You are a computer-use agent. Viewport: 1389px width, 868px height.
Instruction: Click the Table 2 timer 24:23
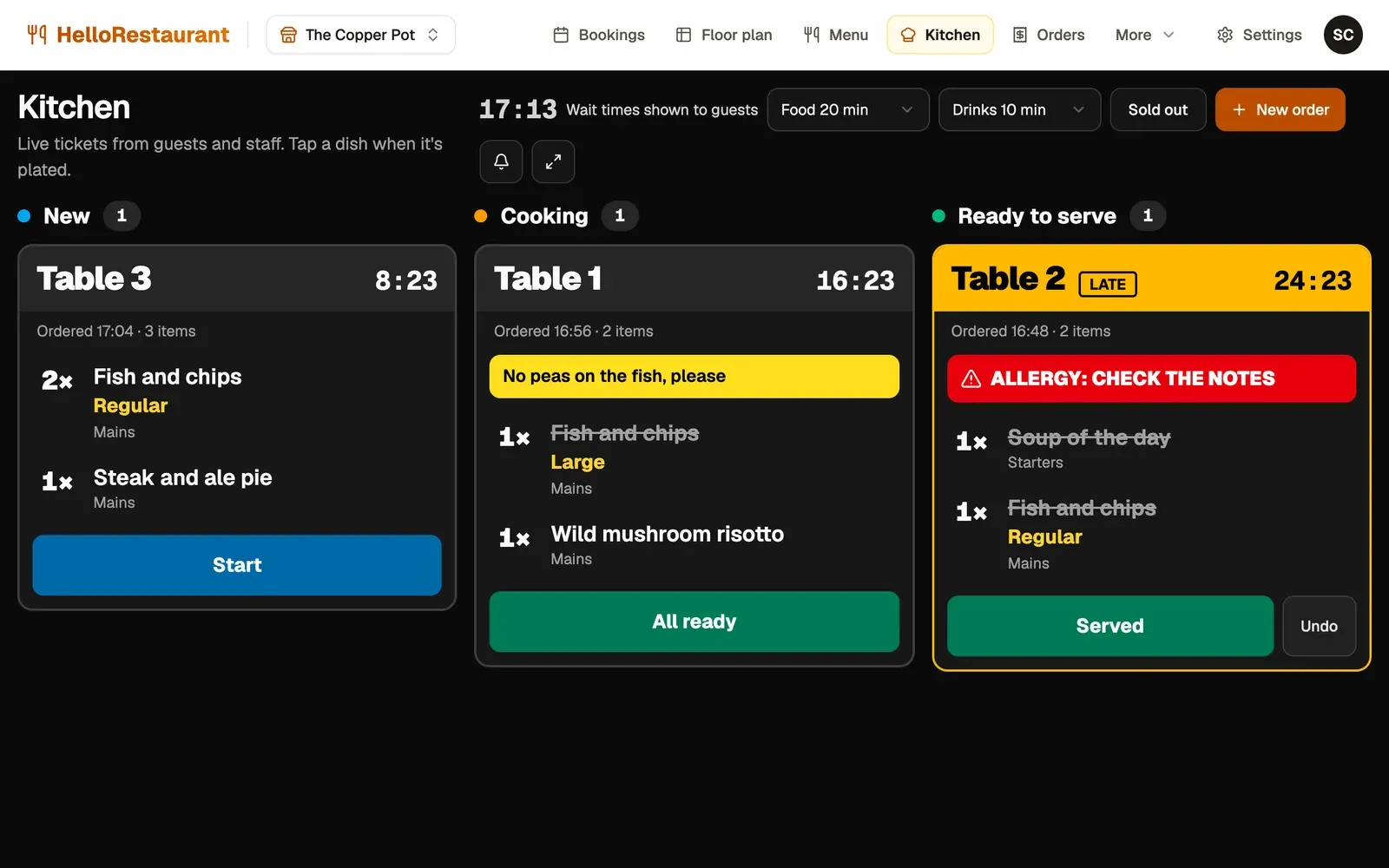1313,280
